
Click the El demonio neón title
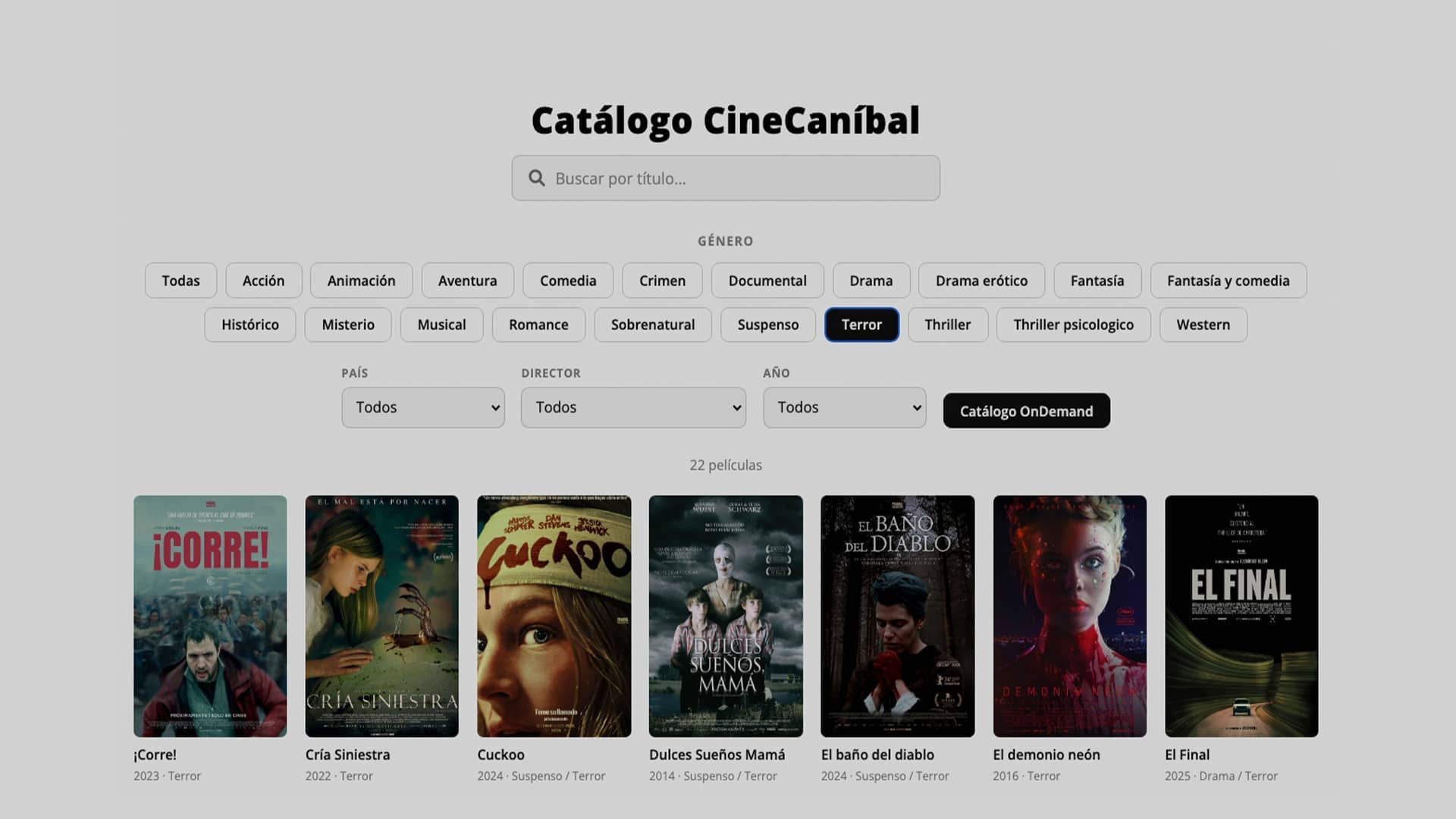(1046, 755)
